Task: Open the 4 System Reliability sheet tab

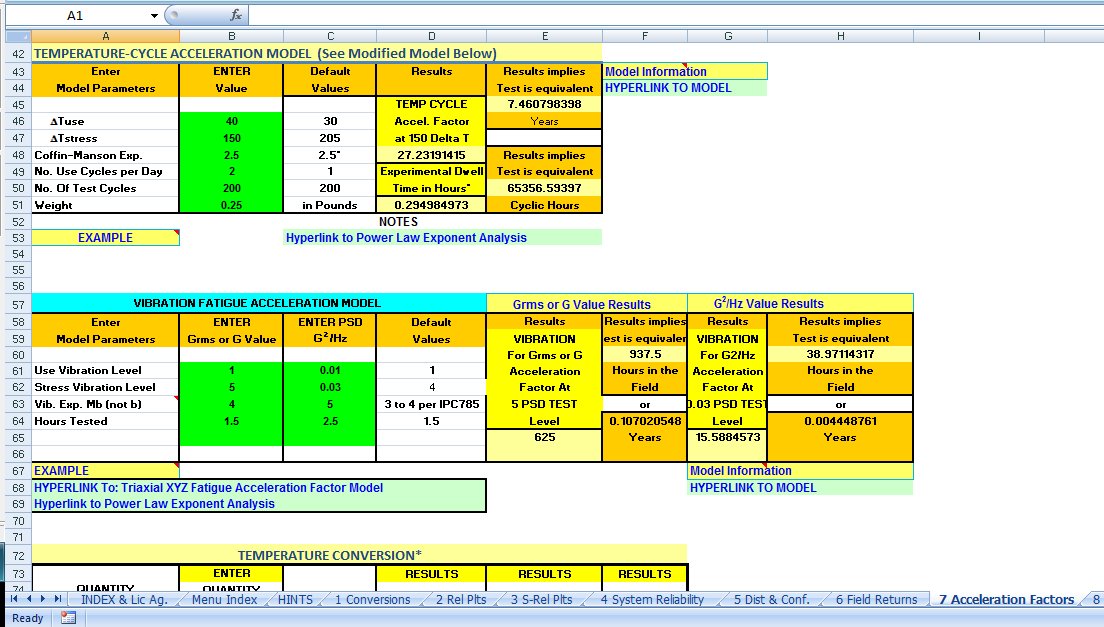Action: click(652, 600)
